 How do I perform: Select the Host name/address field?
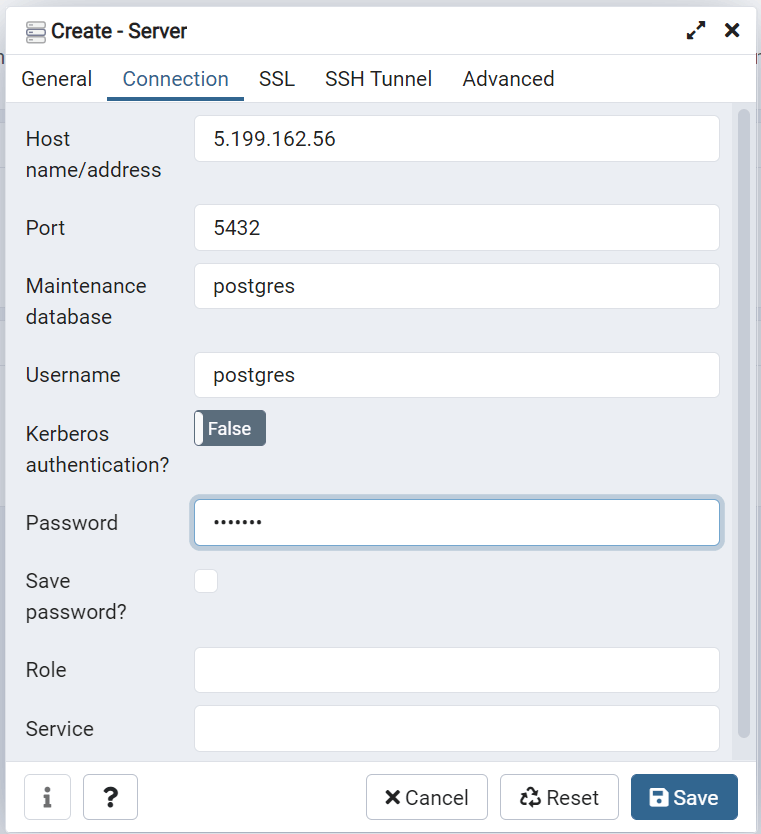[456, 139]
